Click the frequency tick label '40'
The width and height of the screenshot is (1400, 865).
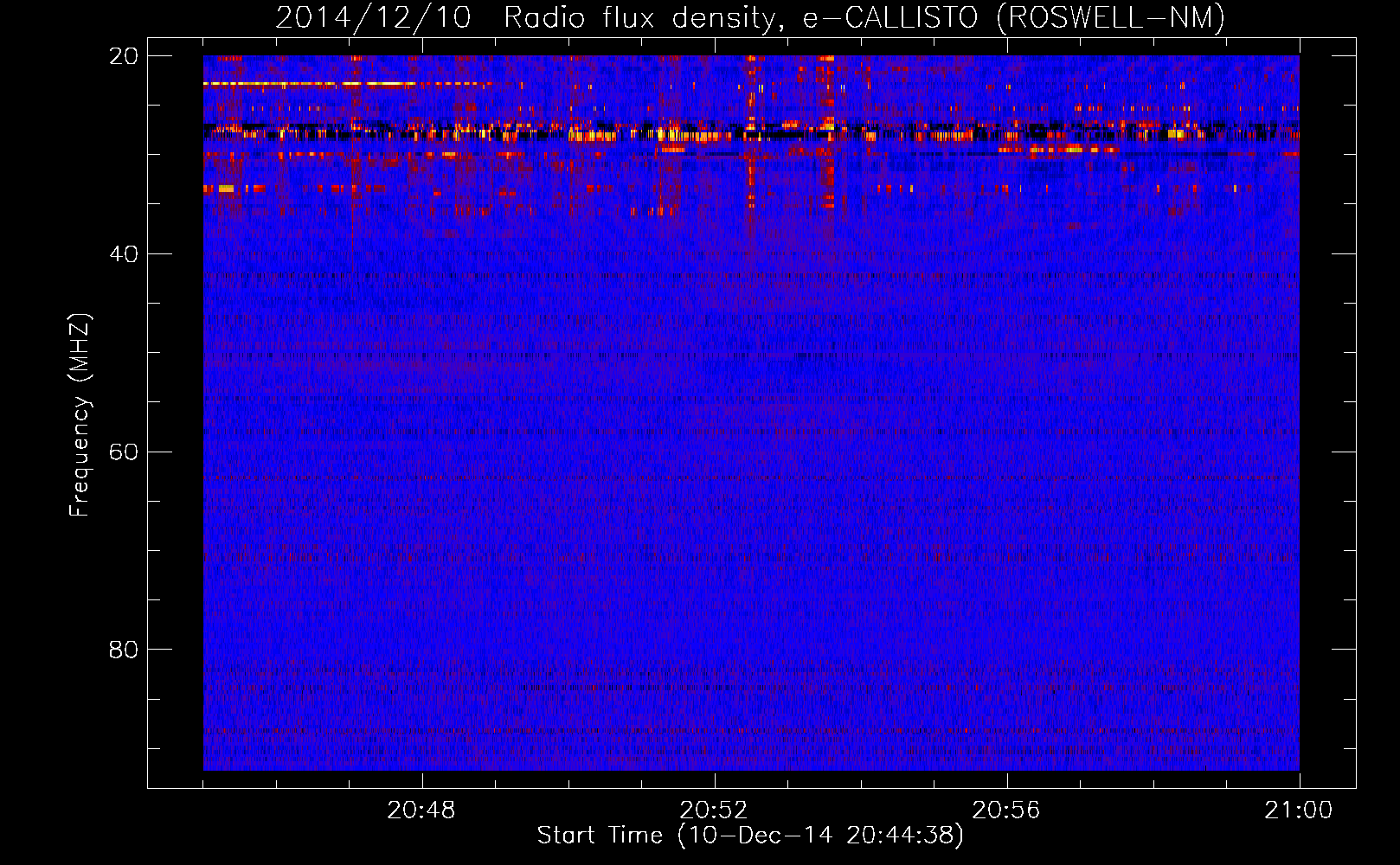tap(124, 254)
